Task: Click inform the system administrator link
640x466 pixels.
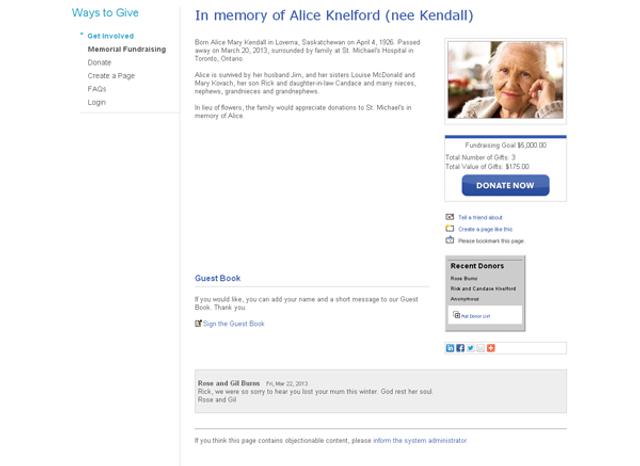Action: click(419, 440)
